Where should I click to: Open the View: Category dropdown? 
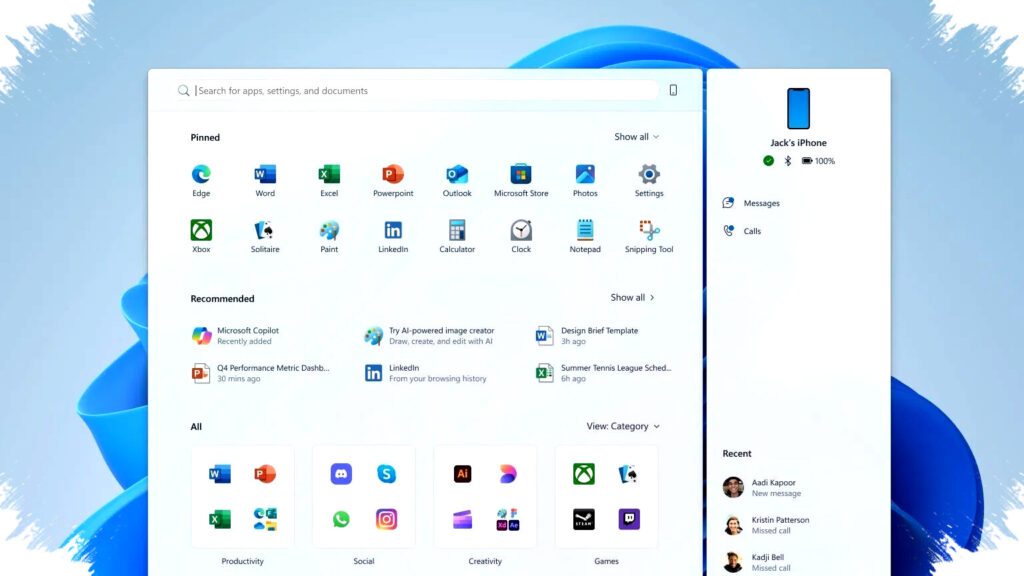[623, 426]
